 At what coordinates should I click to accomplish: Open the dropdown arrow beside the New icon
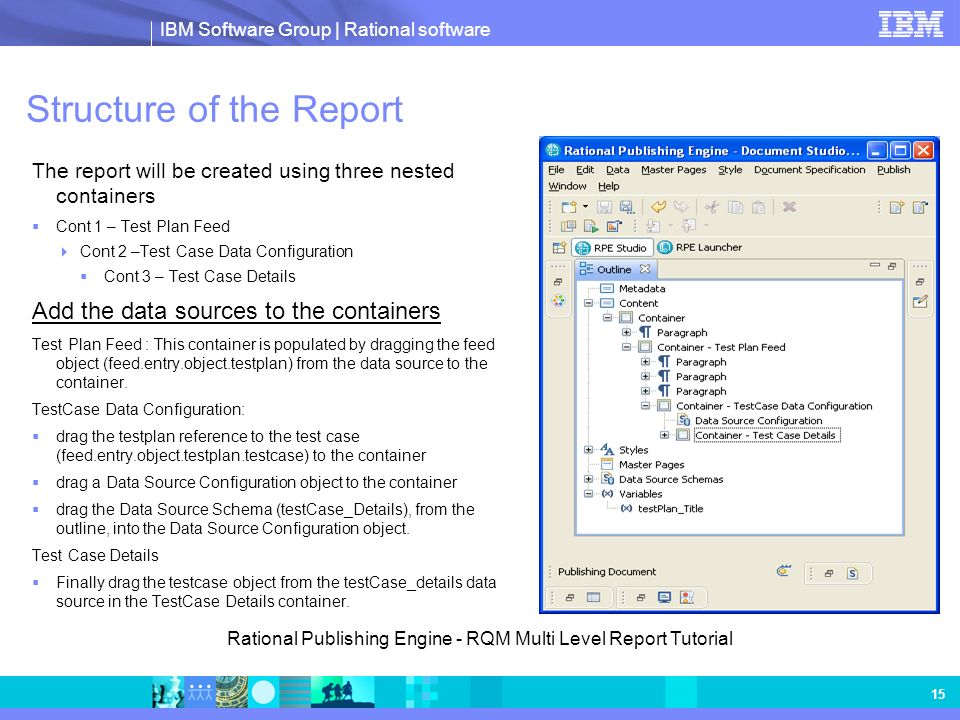tap(585, 207)
